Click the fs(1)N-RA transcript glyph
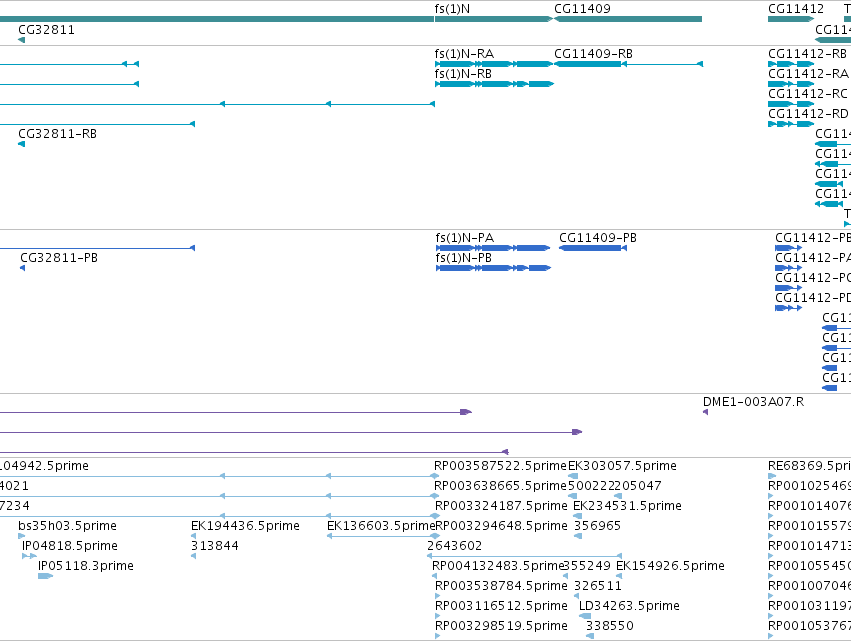Screen dimensions: 851x641 [x=493, y=64]
